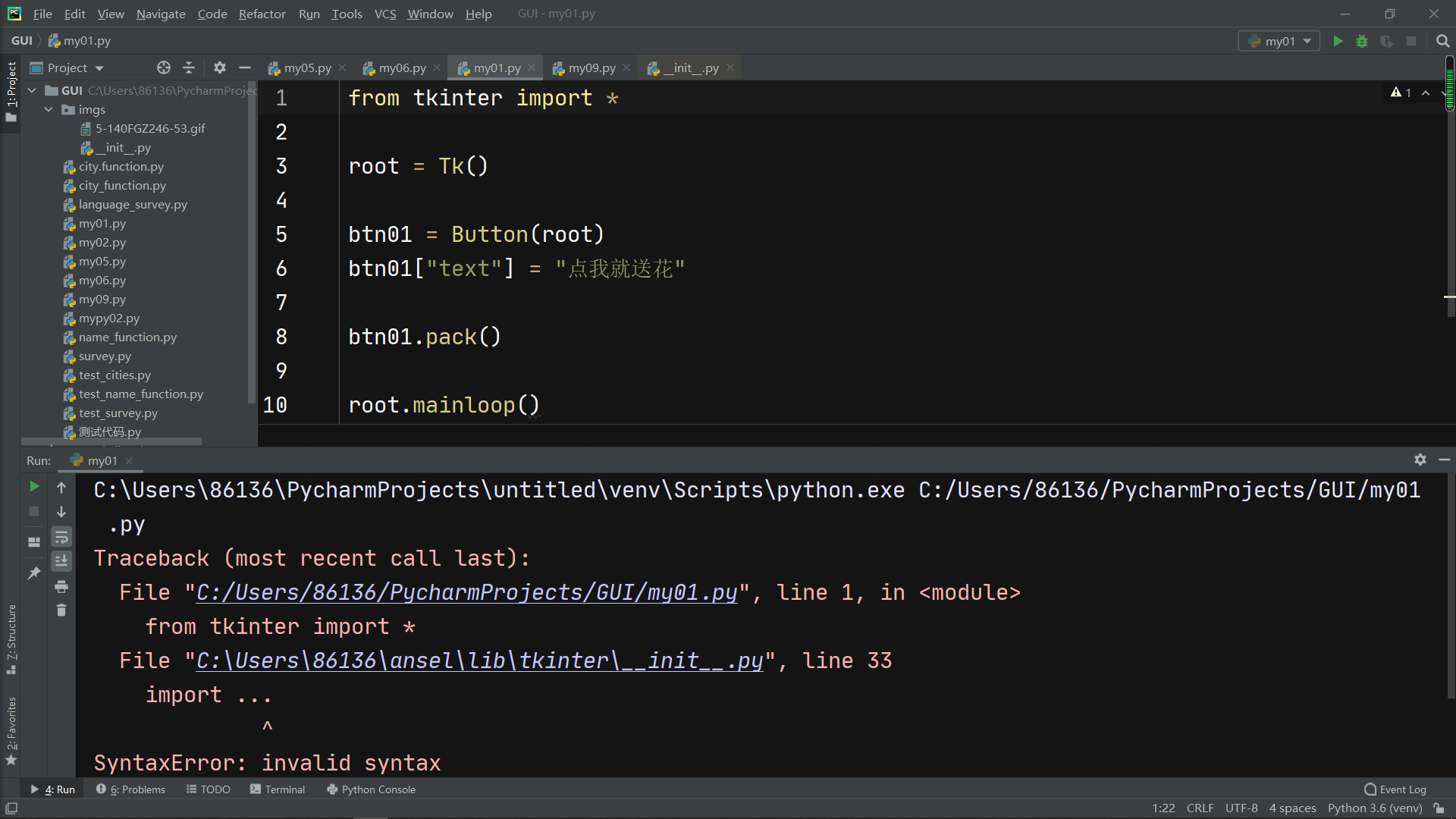
Task: Click the Project tree horizontal scrollbar
Action: pyautogui.click(x=111, y=441)
